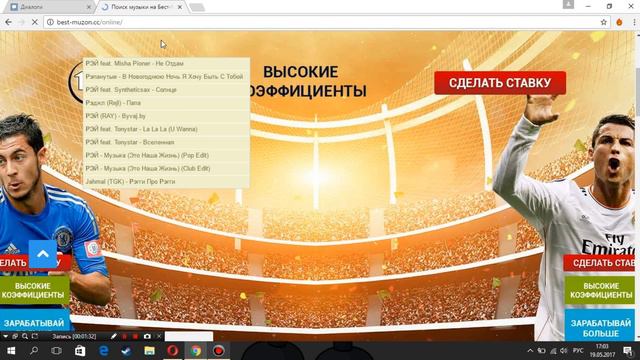Click the blue scroll-to-top arrow button
The width and height of the screenshot is (640, 360).
point(43,254)
